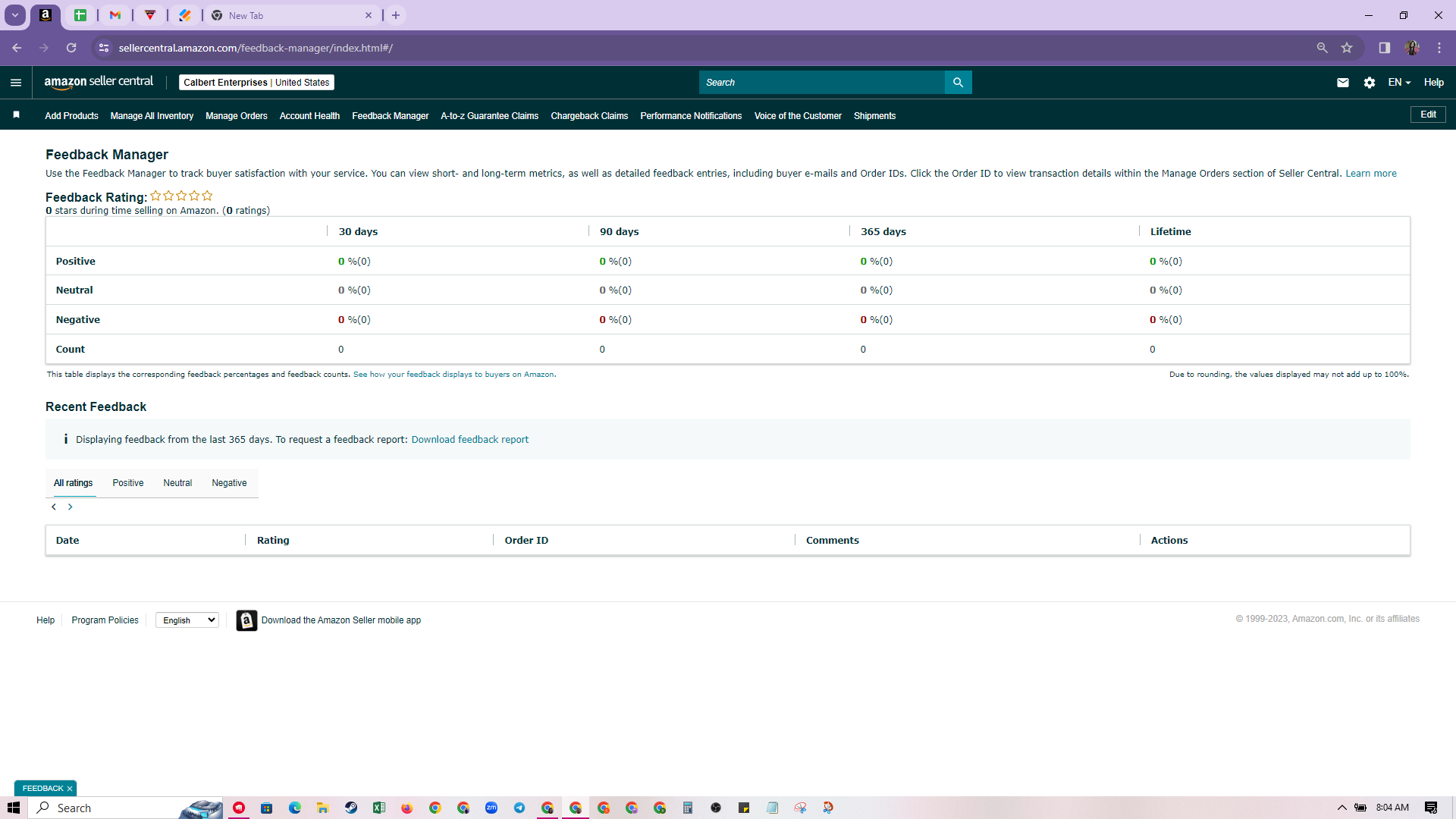Go to previous feedback page arrow
Viewport: 1456px width, 819px height.
(54, 507)
